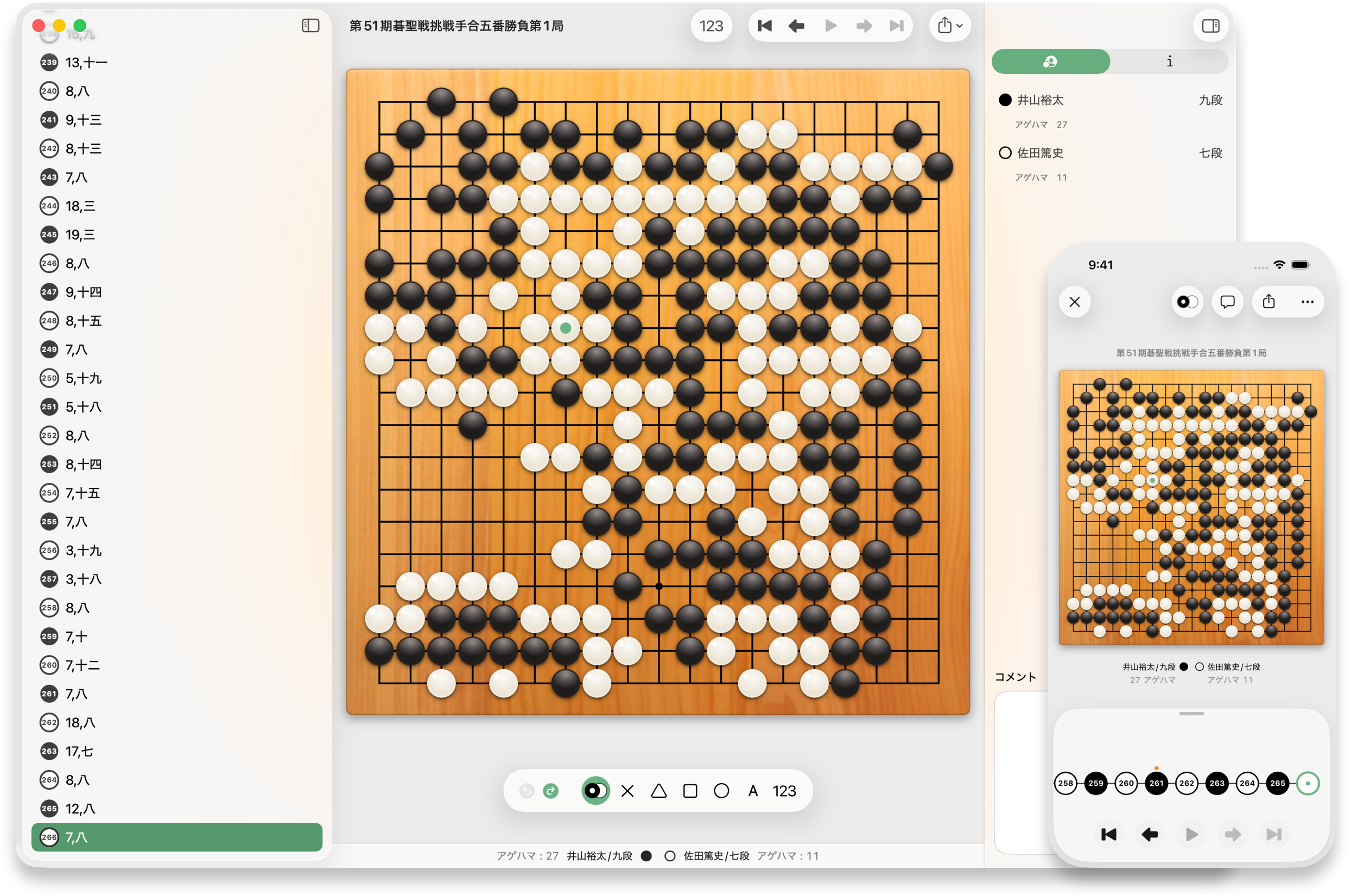Image resolution: width=1351 pixels, height=896 pixels.
Task: Toggle the left sidebar panel icon
Action: pos(310,26)
